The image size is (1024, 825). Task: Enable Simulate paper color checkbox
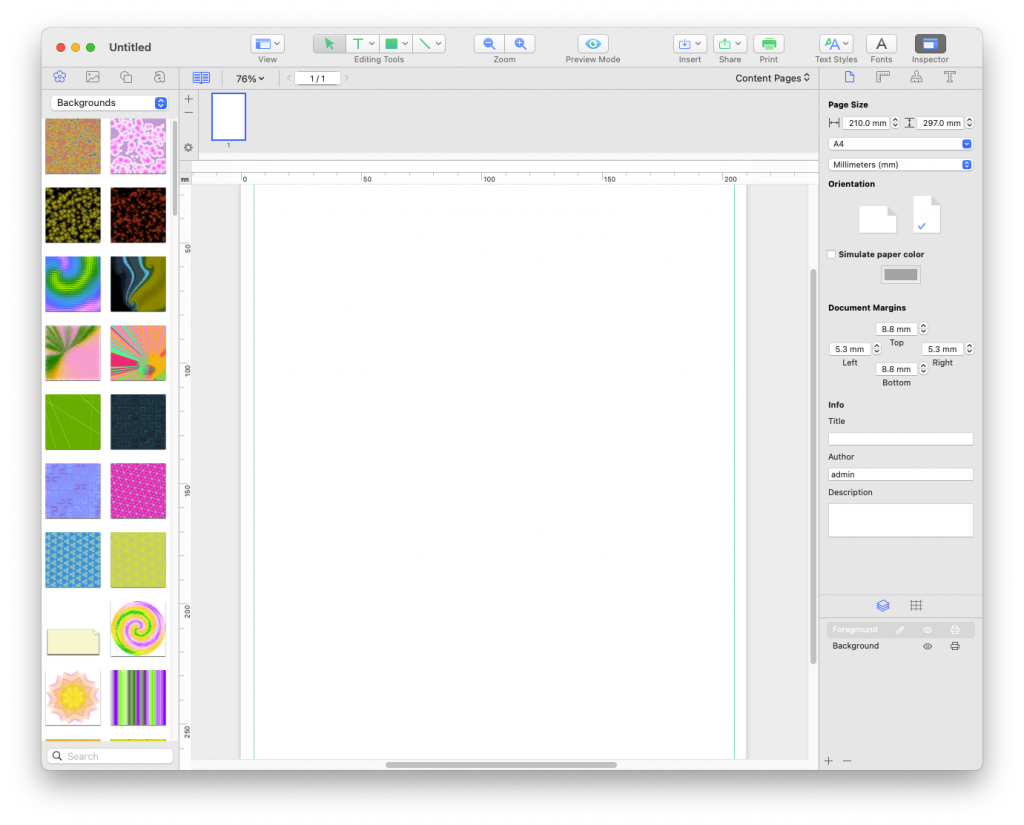coord(831,254)
